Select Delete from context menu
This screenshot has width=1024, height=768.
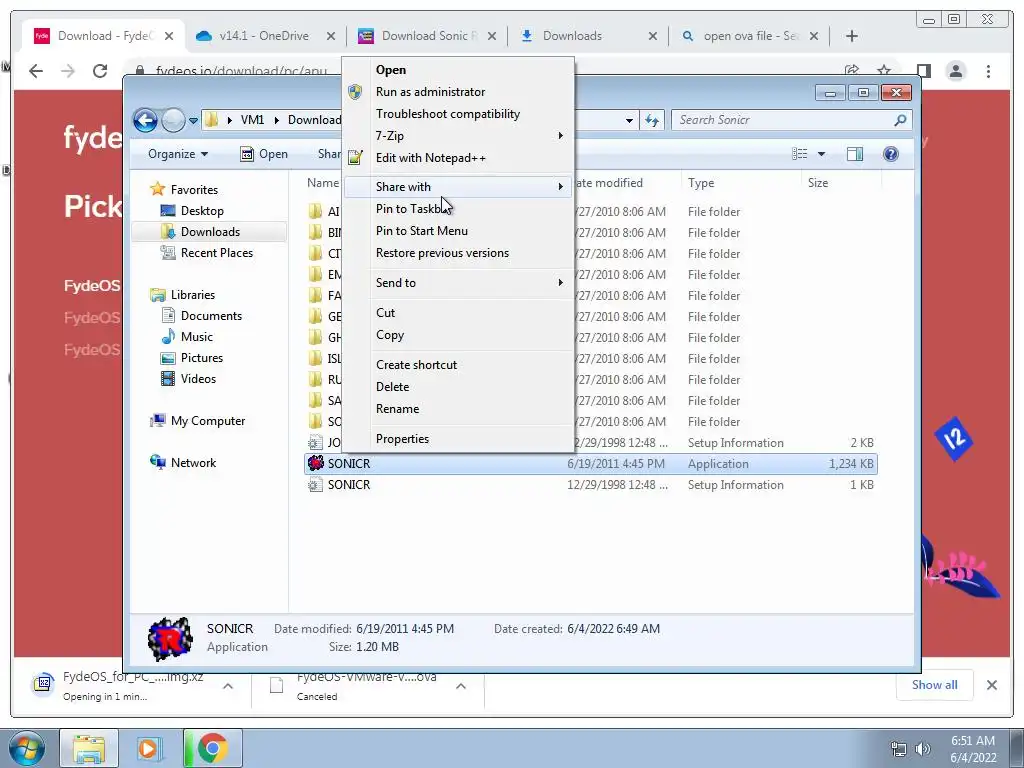coord(458,387)
